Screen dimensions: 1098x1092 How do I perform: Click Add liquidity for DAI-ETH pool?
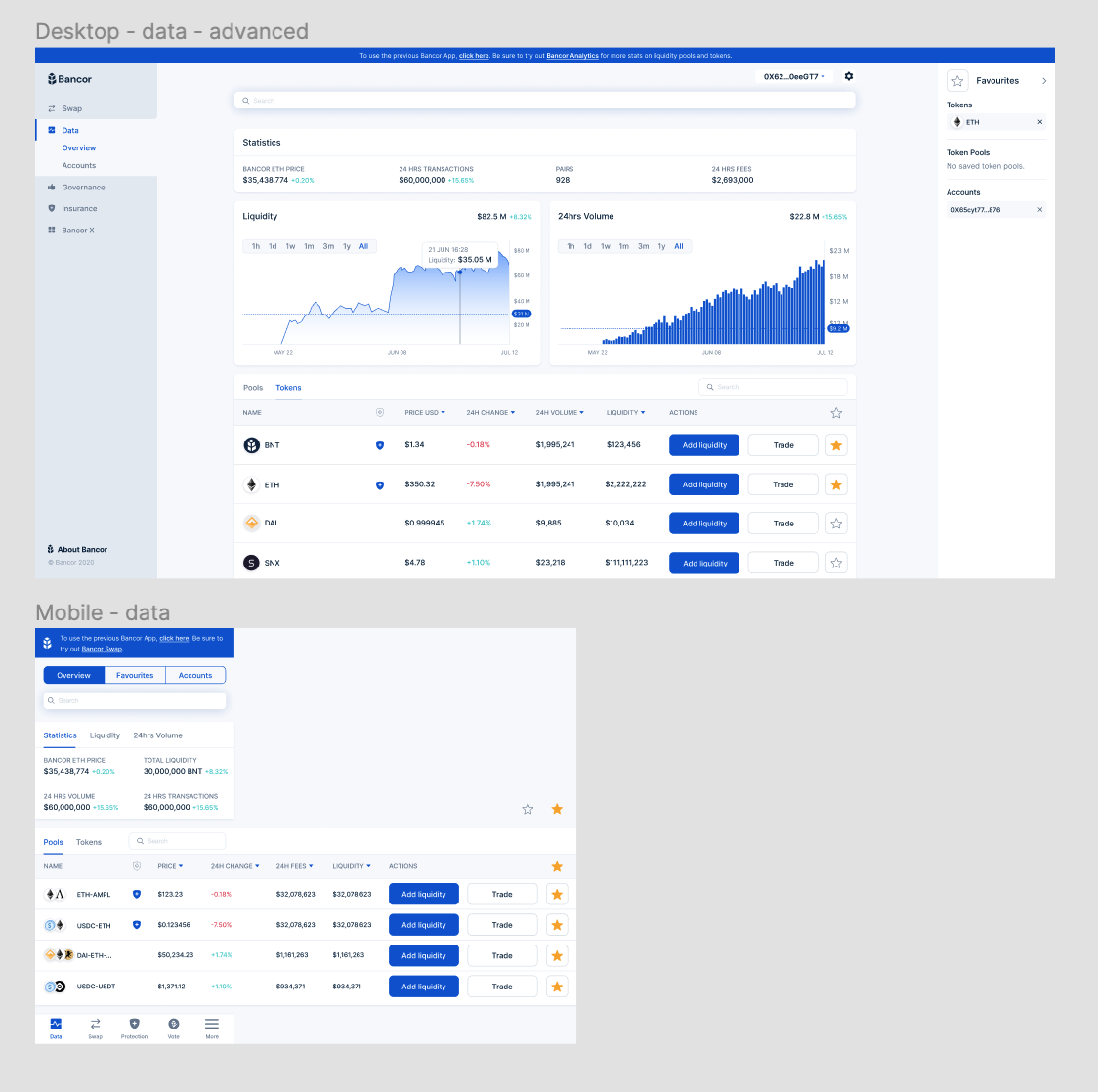point(424,955)
